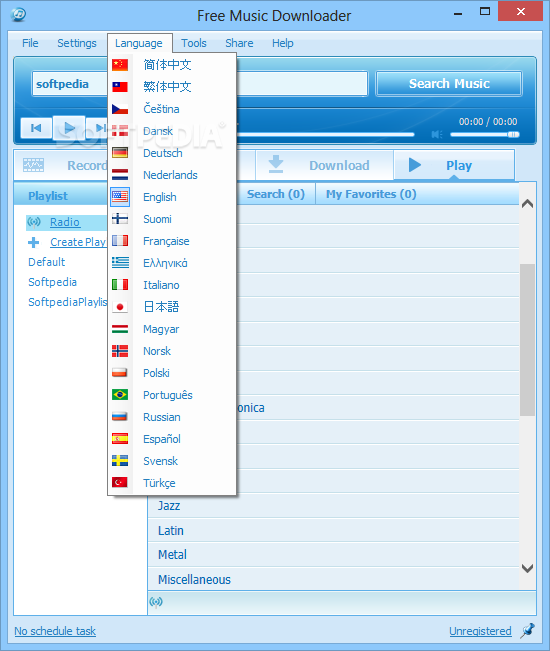Switch to Svensk language
The height and width of the screenshot is (651, 550).
point(172,461)
